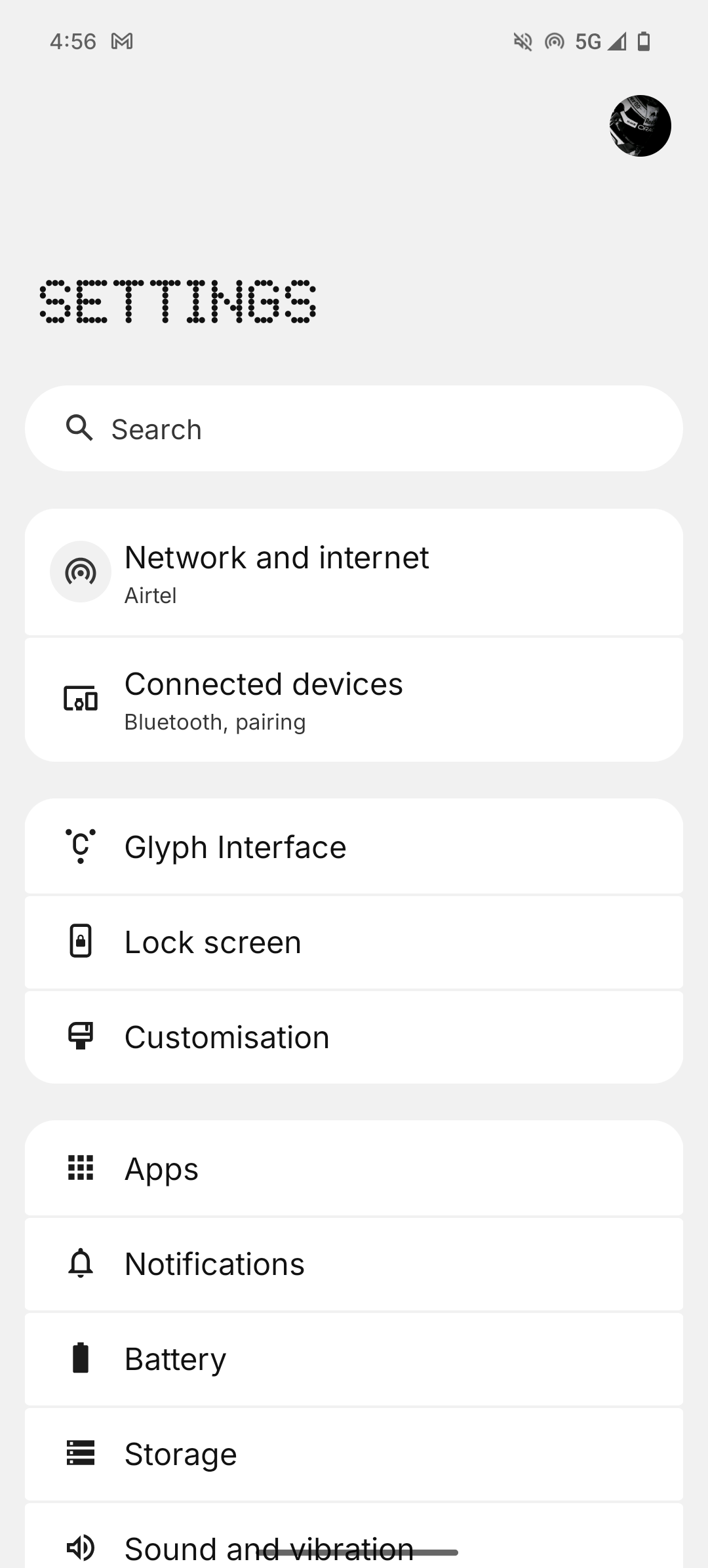
Task: Tap the Sound and vibration speaker icon
Action: [x=81, y=1547]
